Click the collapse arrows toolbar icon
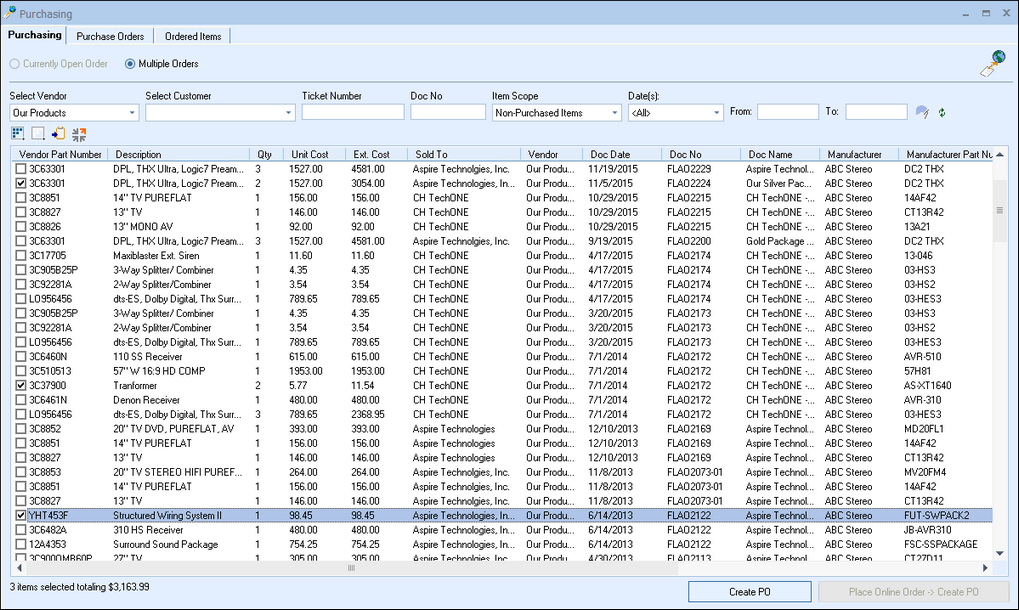 80,133
